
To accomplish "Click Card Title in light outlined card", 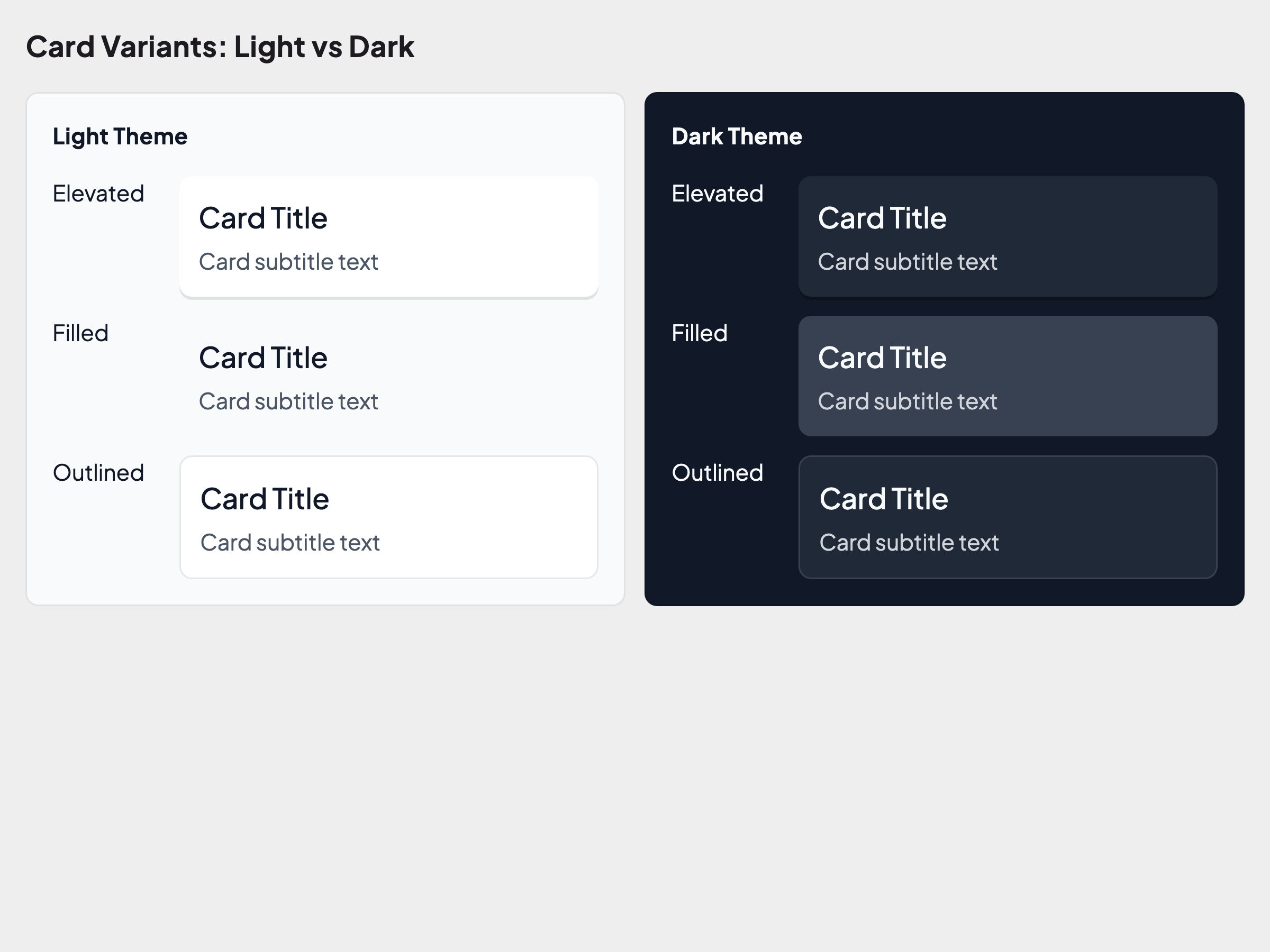I will [x=265, y=499].
